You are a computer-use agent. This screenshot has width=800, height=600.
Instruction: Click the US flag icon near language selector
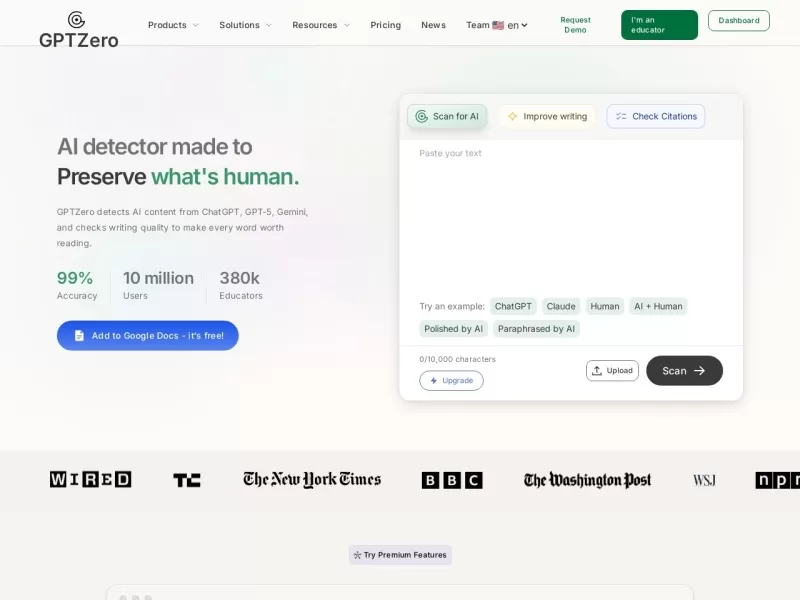coord(496,25)
